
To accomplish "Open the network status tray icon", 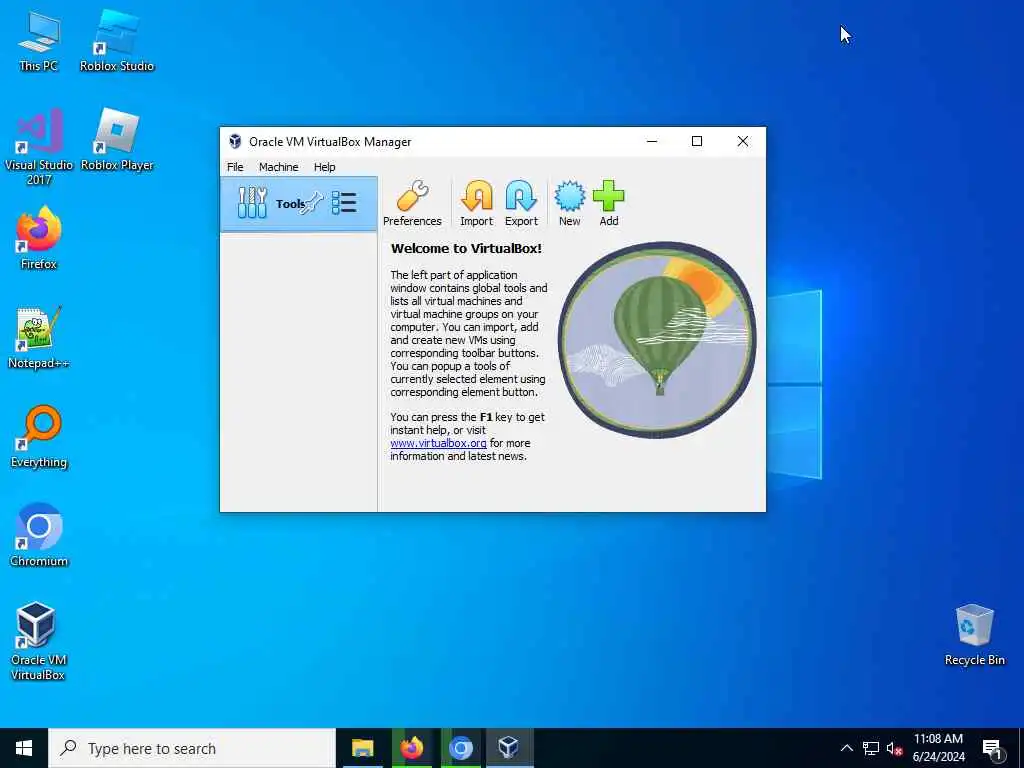I will 871,748.
